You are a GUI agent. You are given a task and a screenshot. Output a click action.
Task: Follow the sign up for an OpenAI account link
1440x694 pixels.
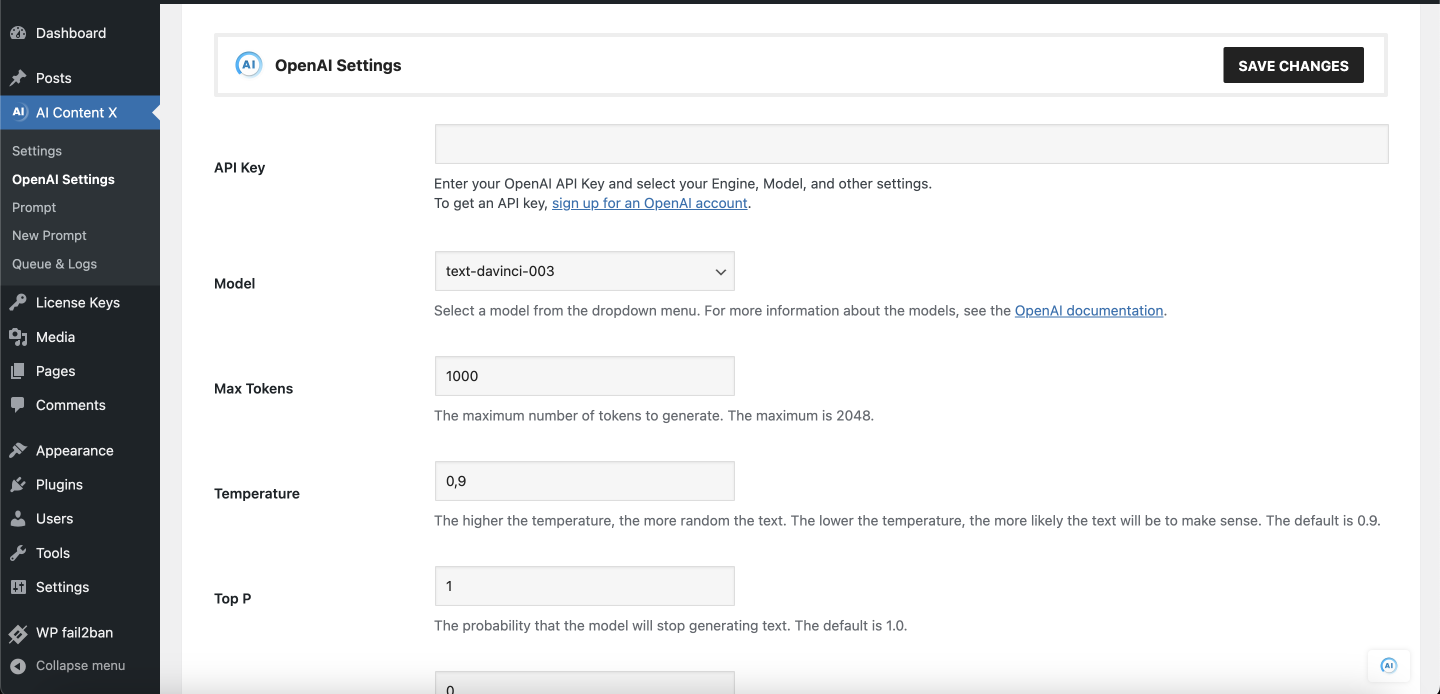pyautogui.click(x=650, y=203)
